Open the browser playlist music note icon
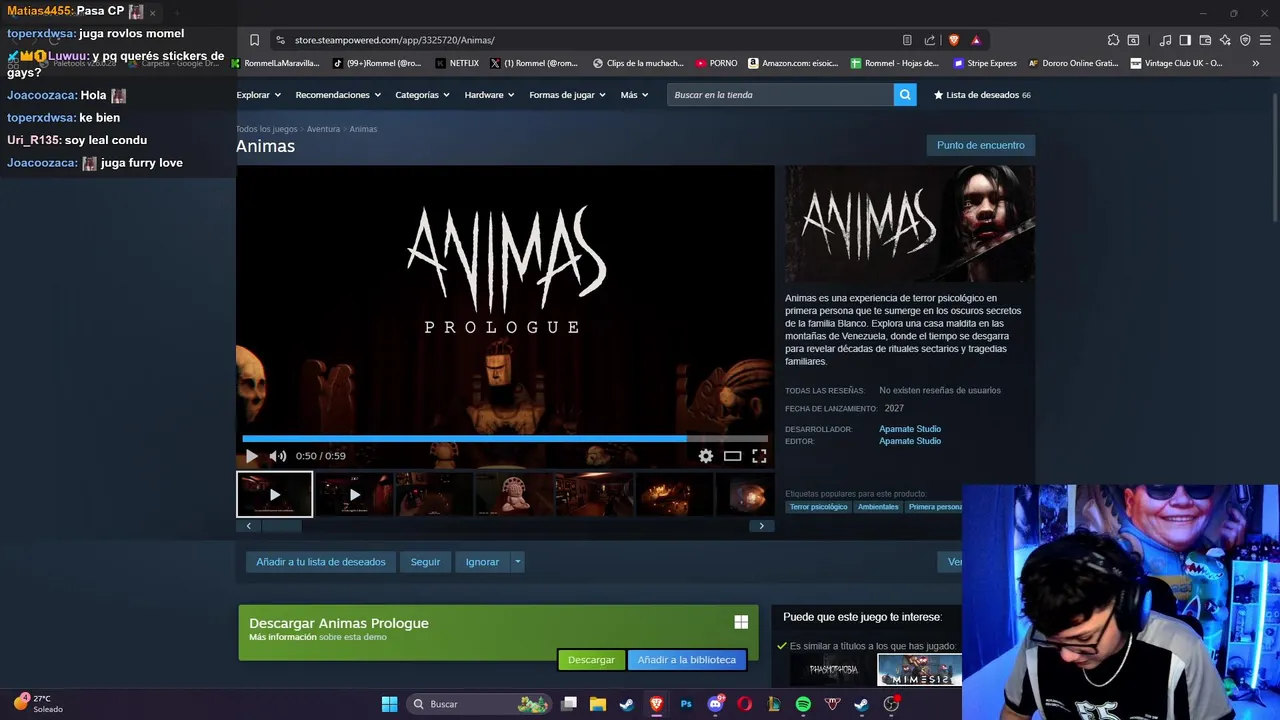Viewport: 1280px width, 720px height. [1165, 40]
